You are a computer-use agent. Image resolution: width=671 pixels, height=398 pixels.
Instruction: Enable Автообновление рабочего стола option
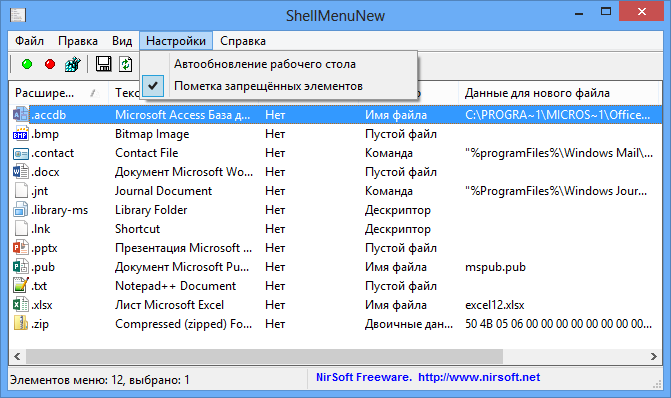click(279, 64)
